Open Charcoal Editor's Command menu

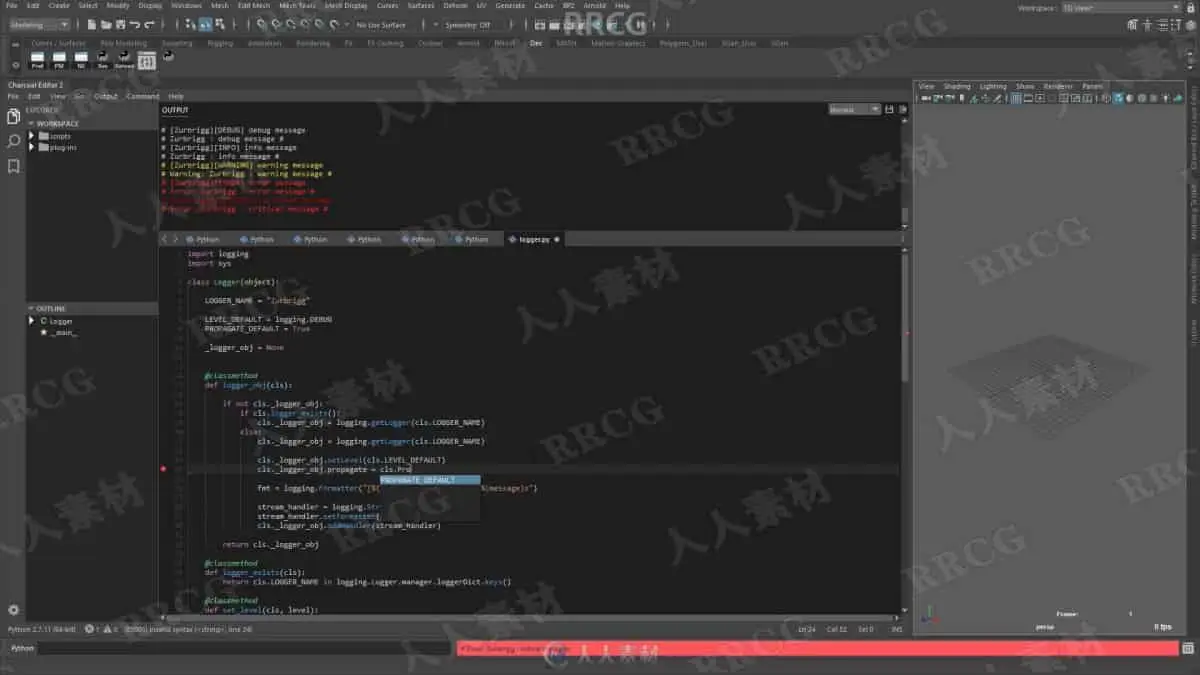142,96
